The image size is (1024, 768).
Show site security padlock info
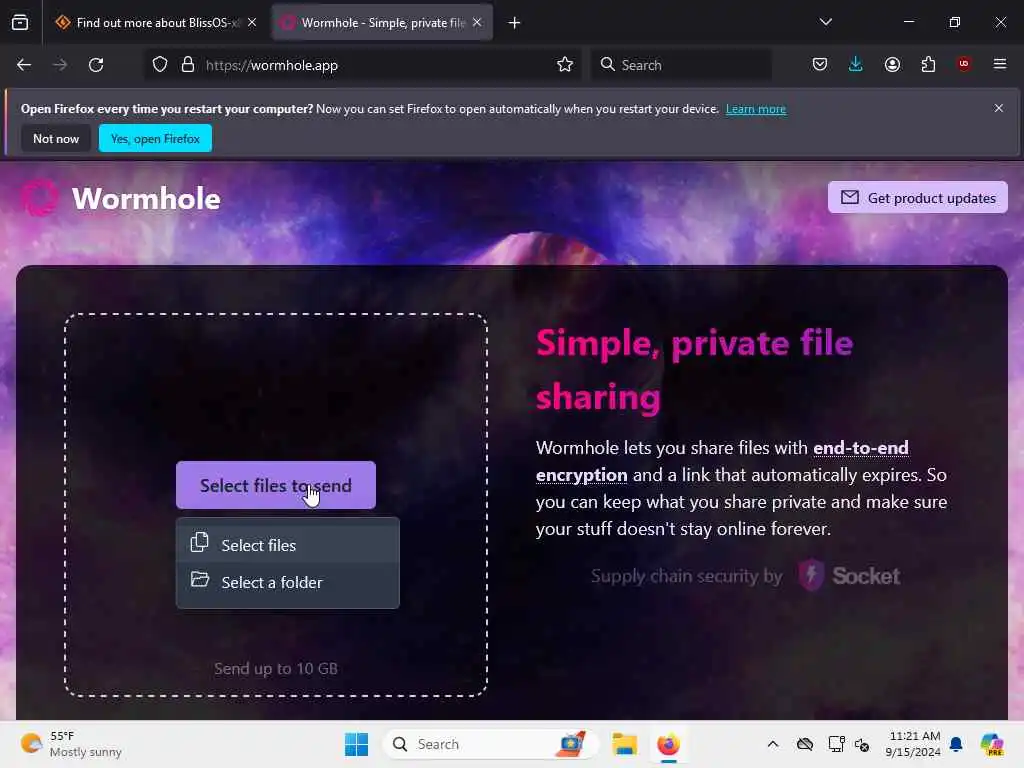click(188, 65)
